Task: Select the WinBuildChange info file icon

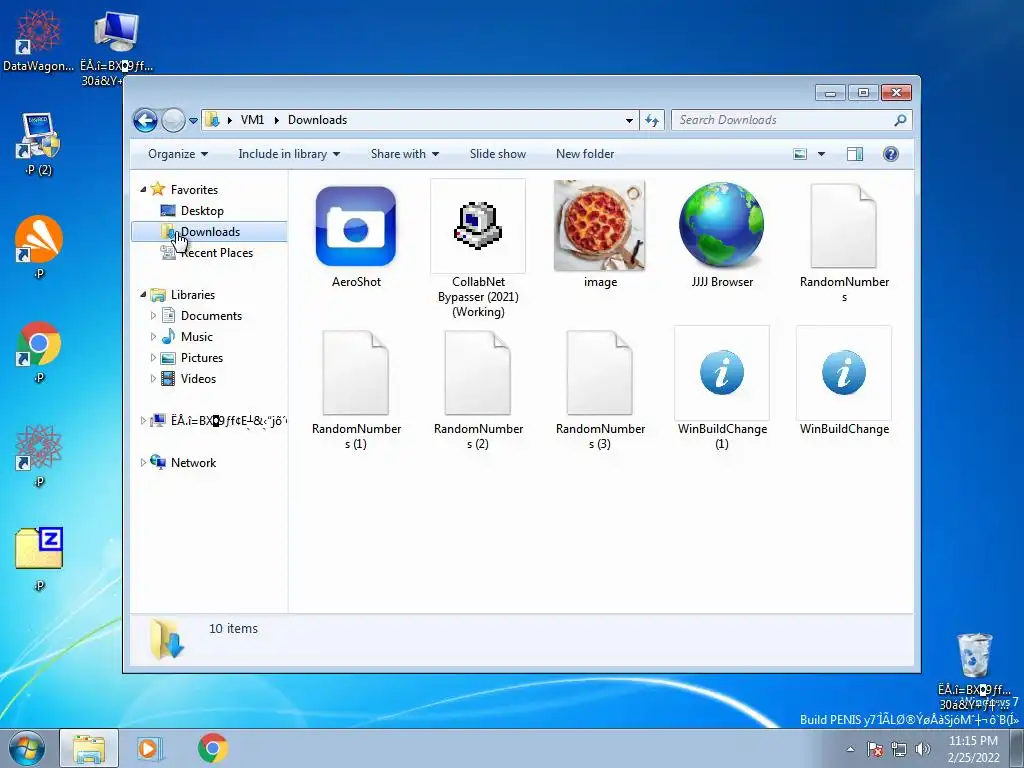Action: tap(844, 373)
